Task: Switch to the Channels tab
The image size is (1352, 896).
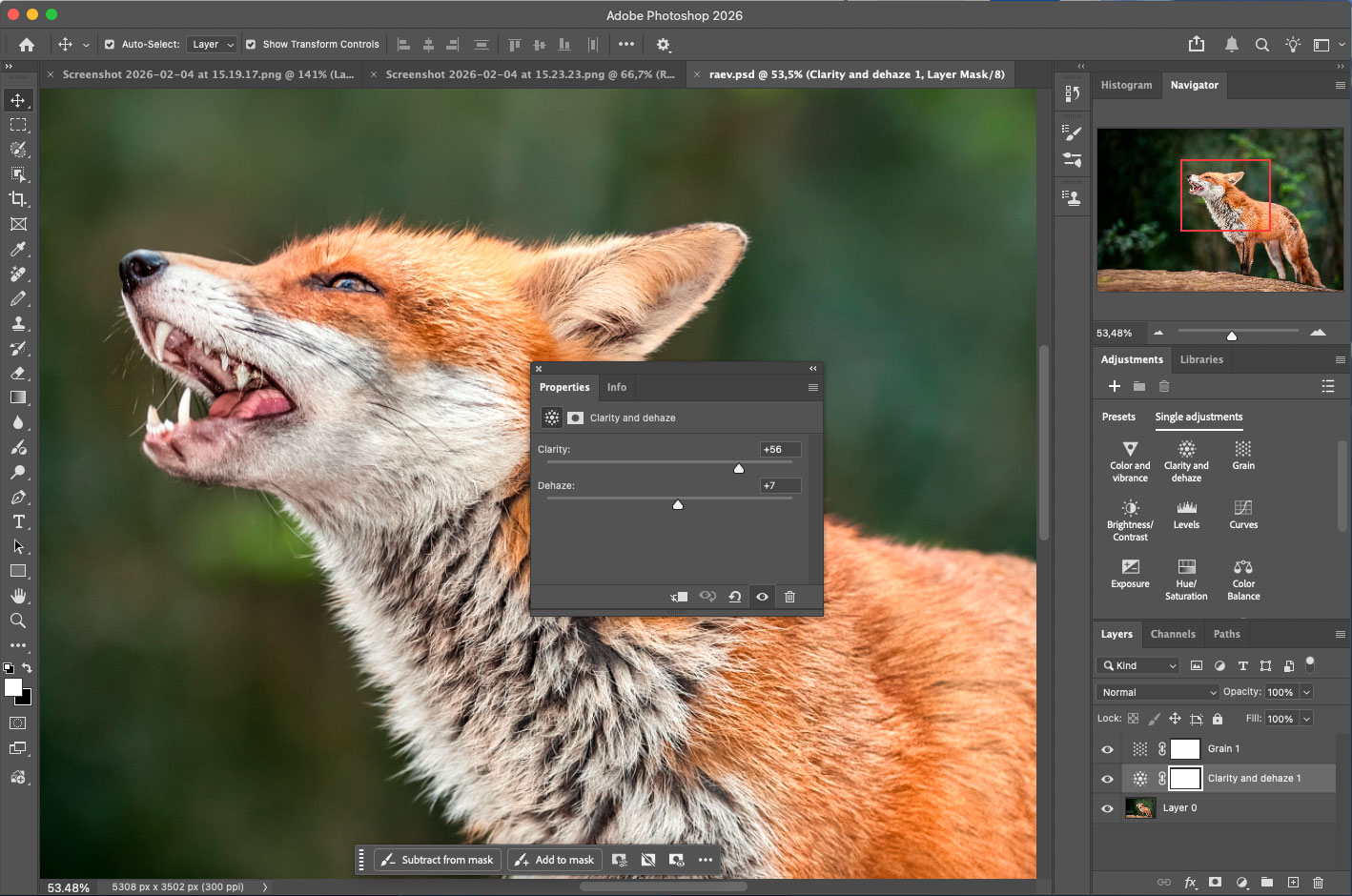Action: 1172,634
